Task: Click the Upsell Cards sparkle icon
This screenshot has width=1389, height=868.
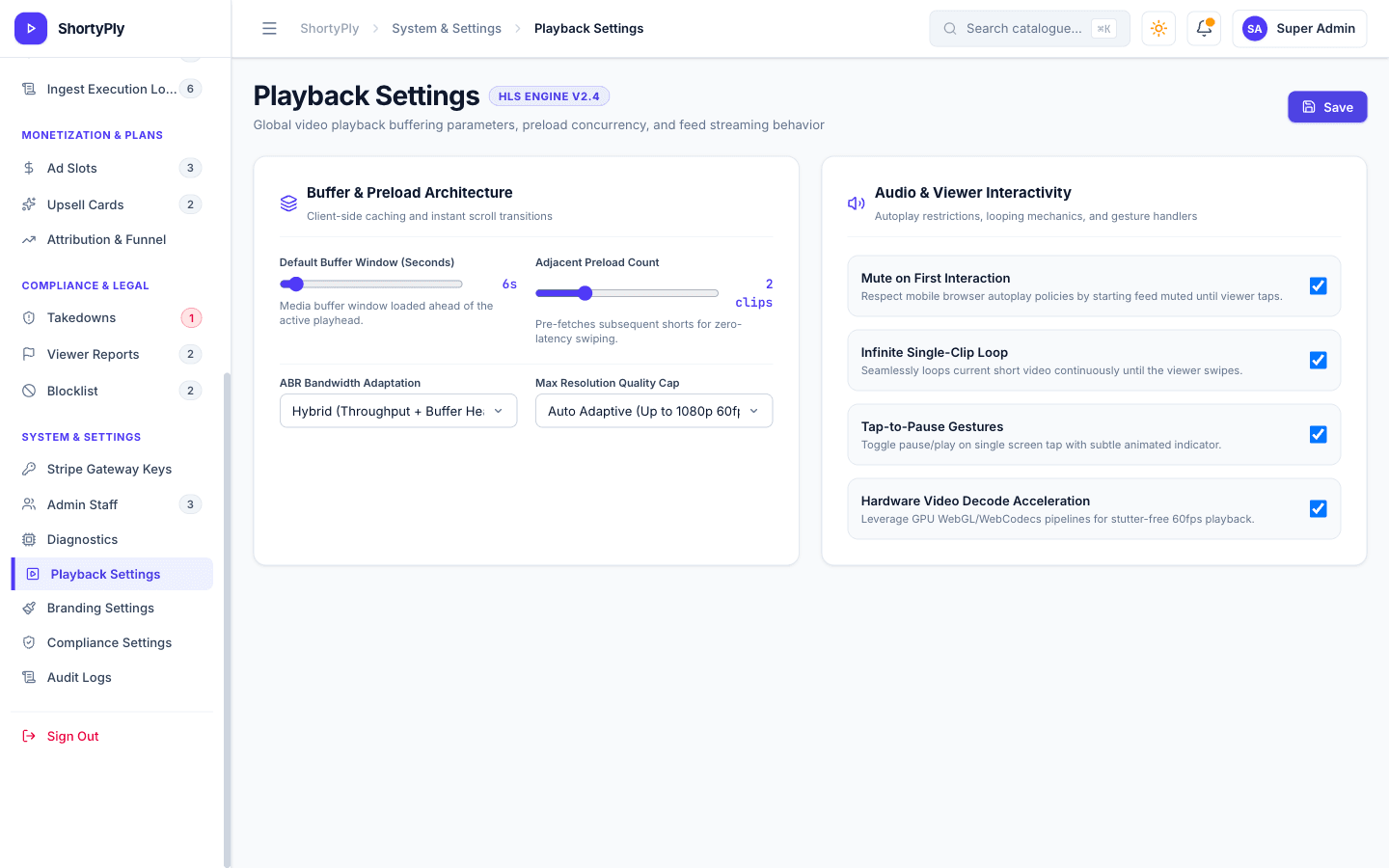Action: point(29,204)
